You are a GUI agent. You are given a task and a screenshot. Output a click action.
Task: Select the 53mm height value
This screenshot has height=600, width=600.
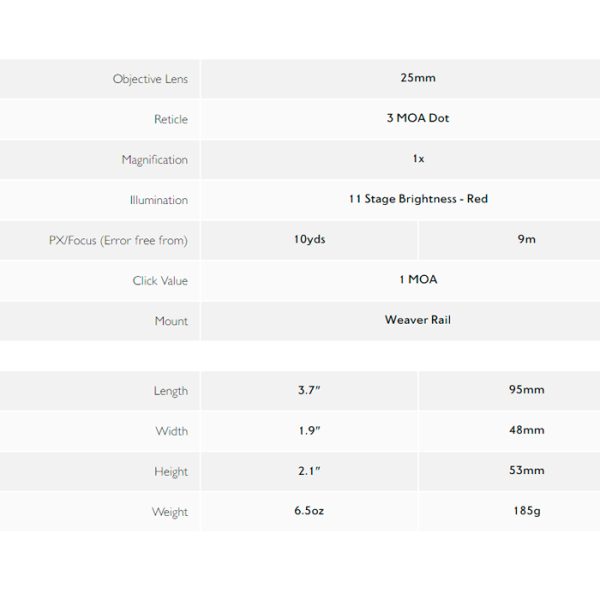click(527, 470)
